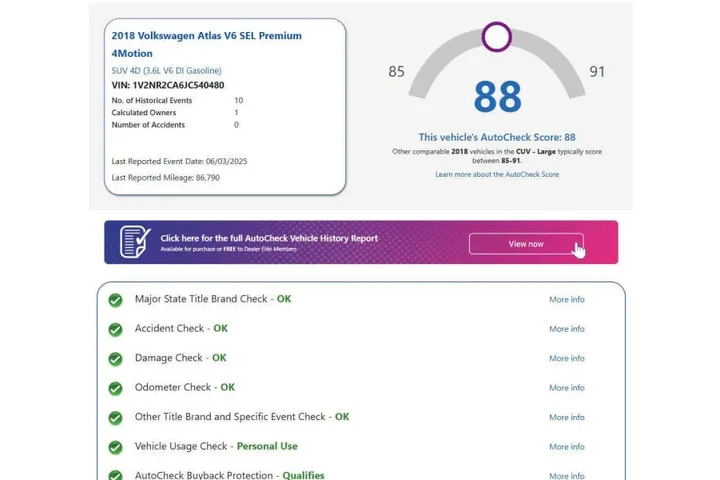The height and width of the screenshot is (480, 720).
Task: Show More info for Odometer Check
Action: click(x=567, y=388)
